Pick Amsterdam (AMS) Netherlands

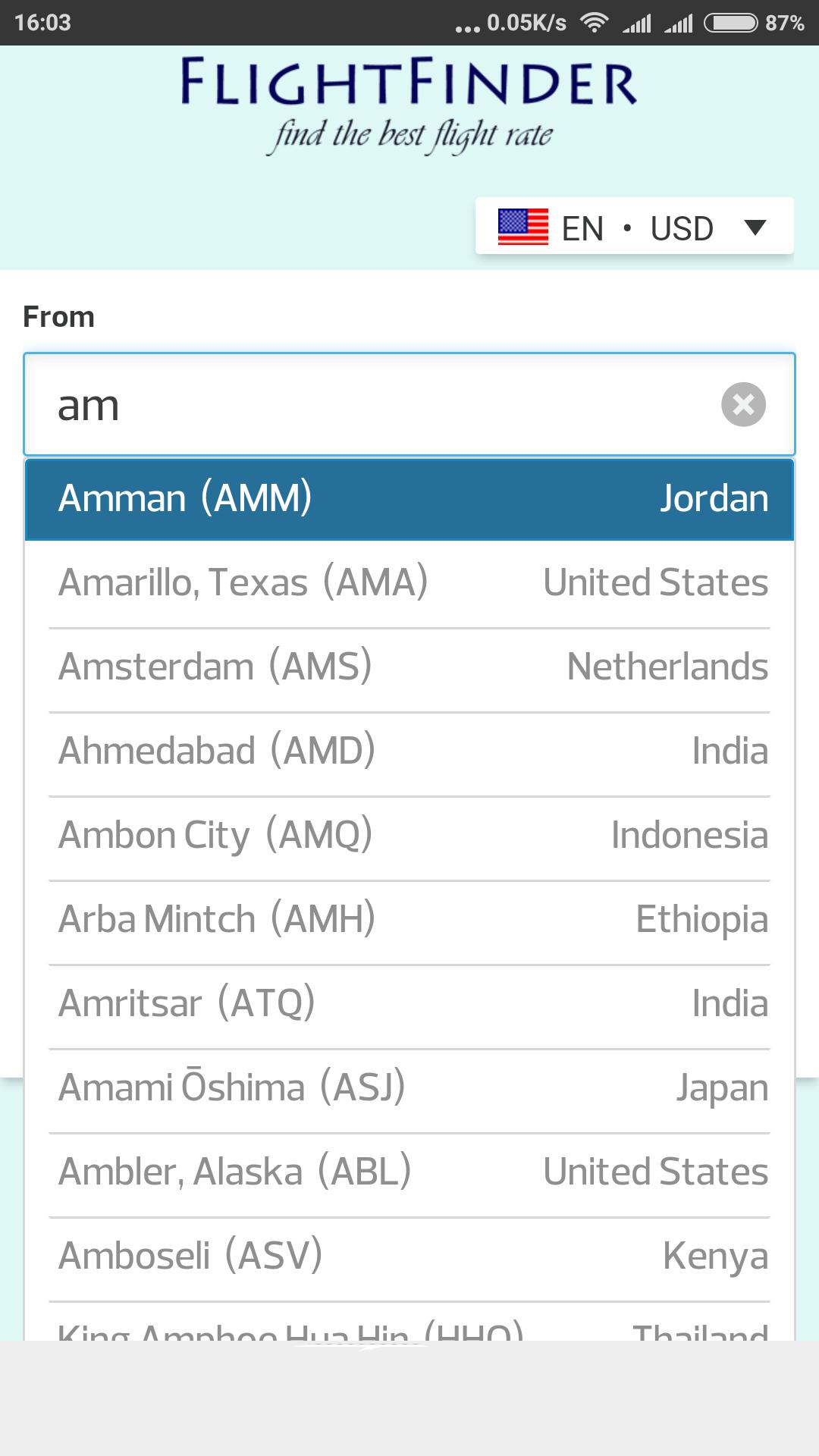click(x=409, y=667)
